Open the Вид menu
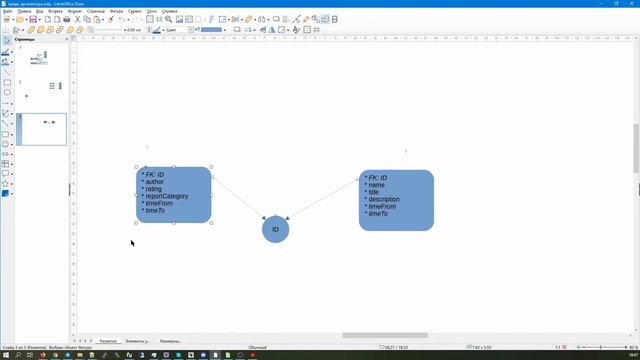The width and height of the screenshot is (640, 360). coord(40,11)
